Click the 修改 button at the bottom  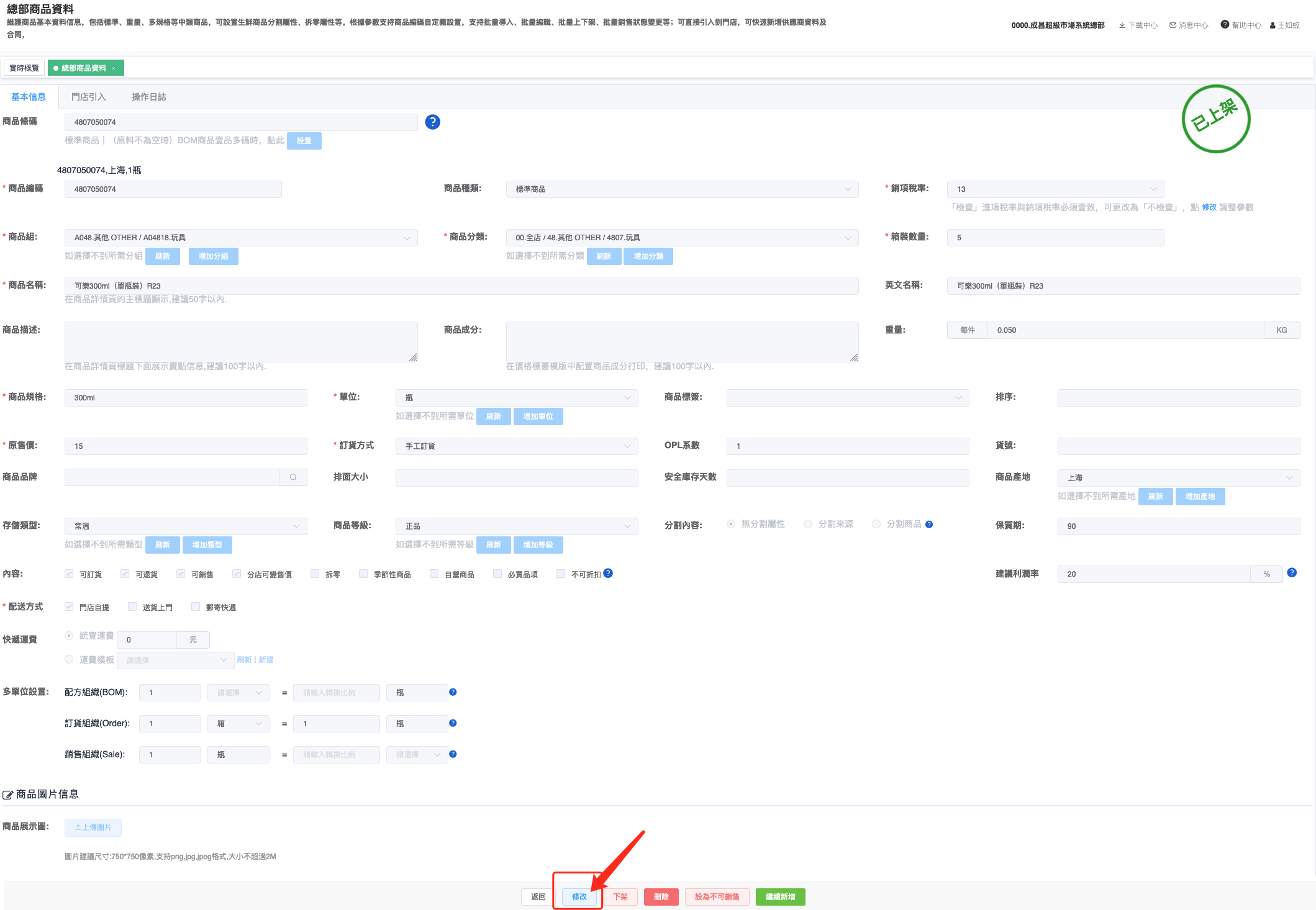pos(579,897)
